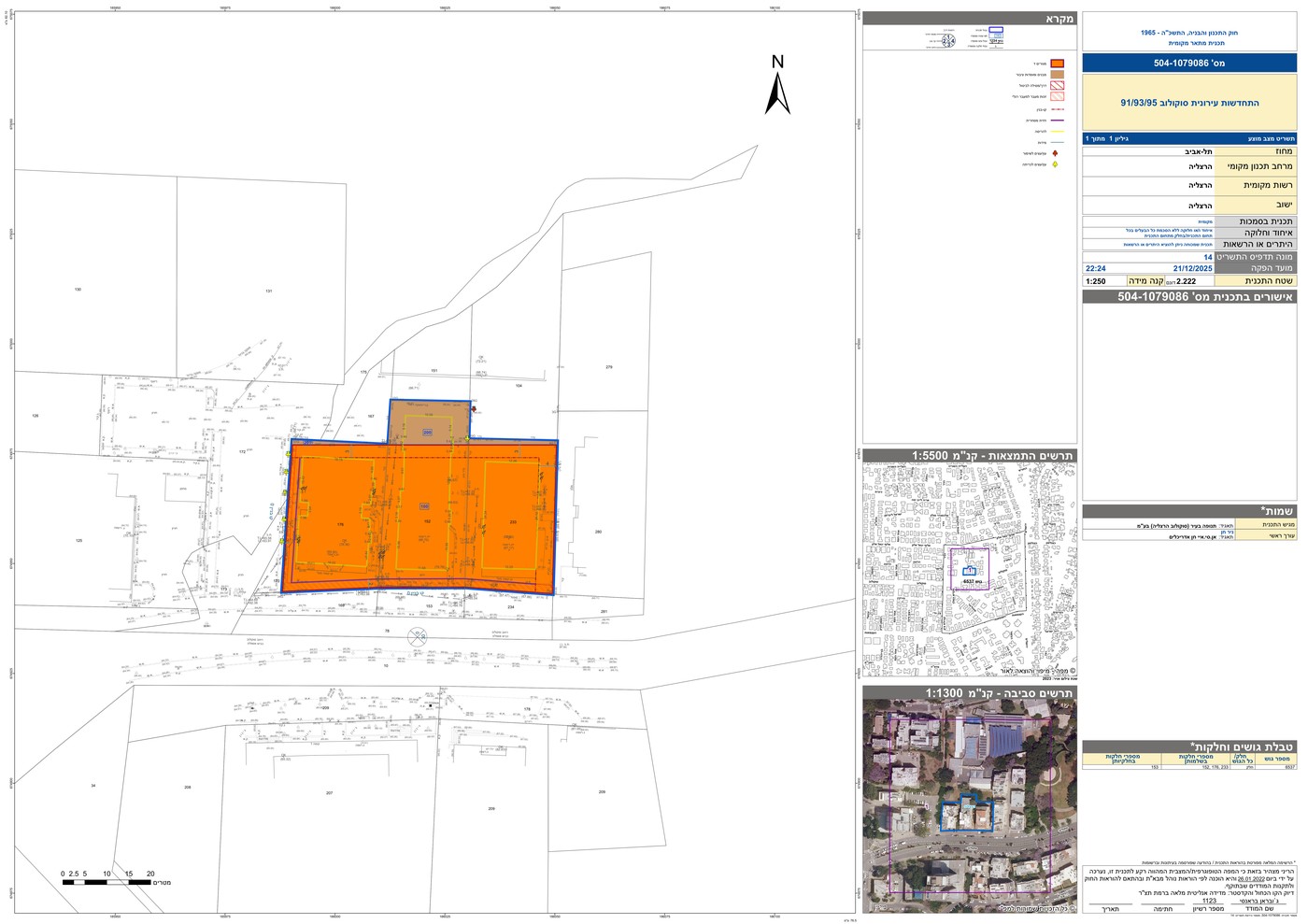Click the issue date '21/12/2025'
The height and width of the screenshot is (924, 1308).
coord(1192,268)
